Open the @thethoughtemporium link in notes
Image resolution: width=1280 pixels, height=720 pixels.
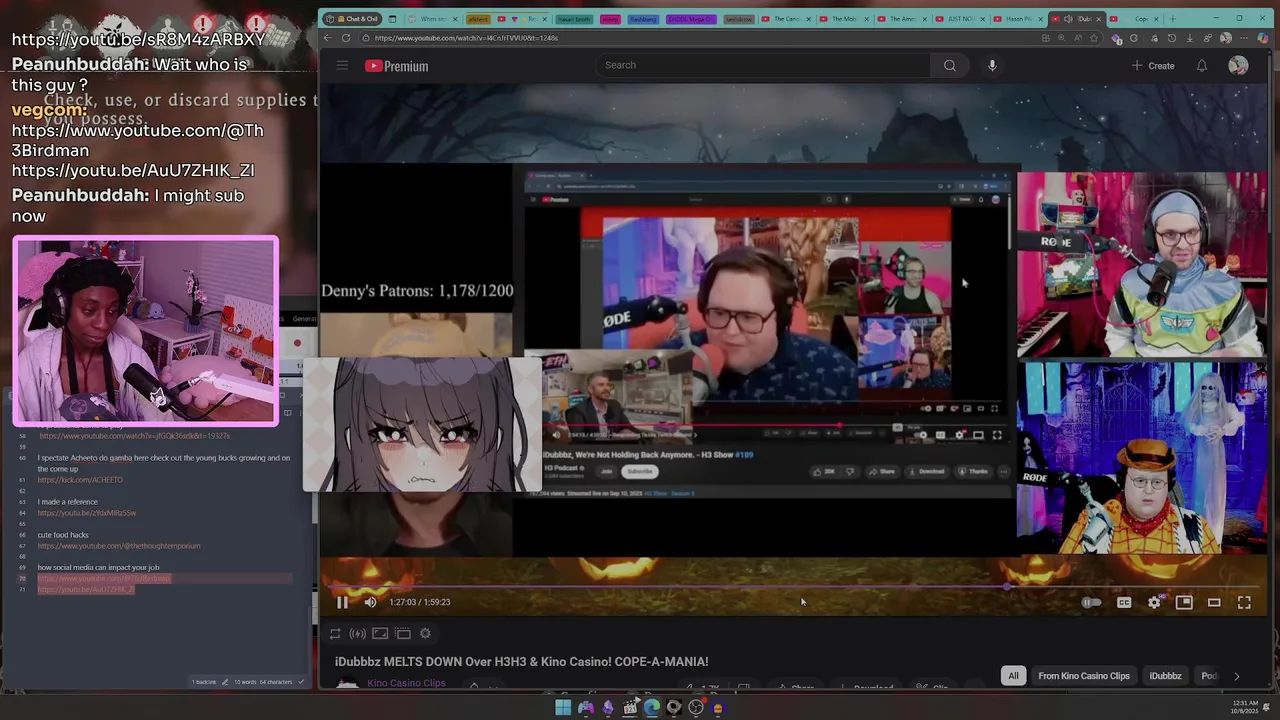[x=119, y=546]
